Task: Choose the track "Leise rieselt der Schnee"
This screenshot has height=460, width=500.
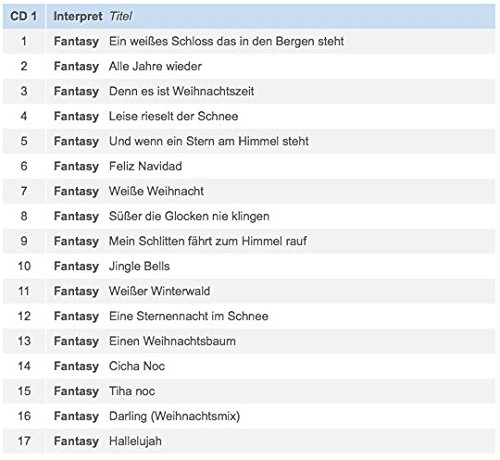Action: coord(174,116)
